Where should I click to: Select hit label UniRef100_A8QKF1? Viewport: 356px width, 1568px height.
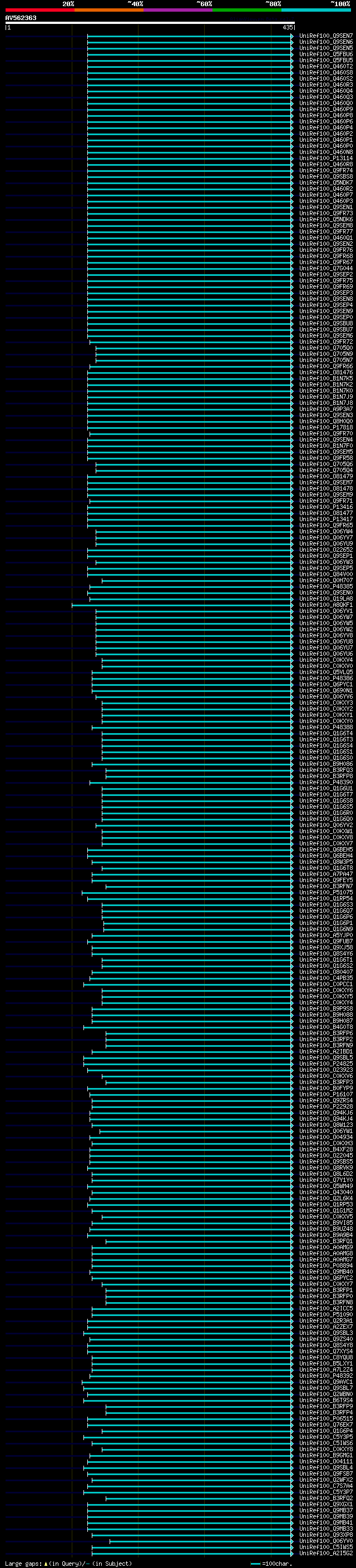click(x=326, y=605)
